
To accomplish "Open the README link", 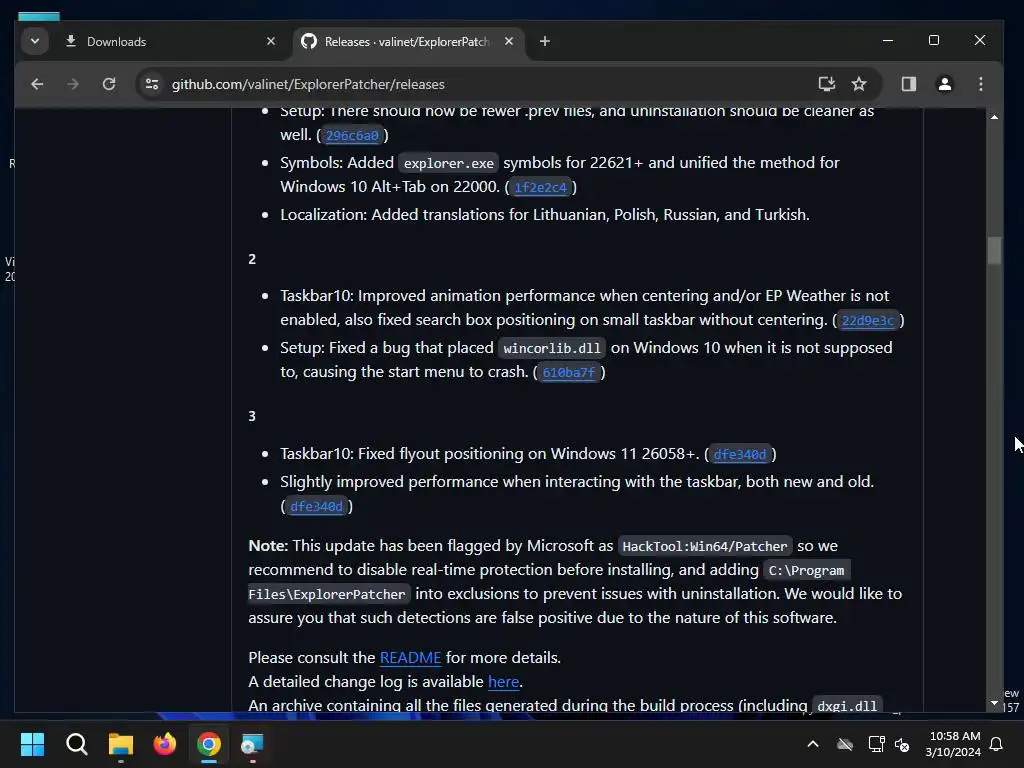I will tap(410, 658).
